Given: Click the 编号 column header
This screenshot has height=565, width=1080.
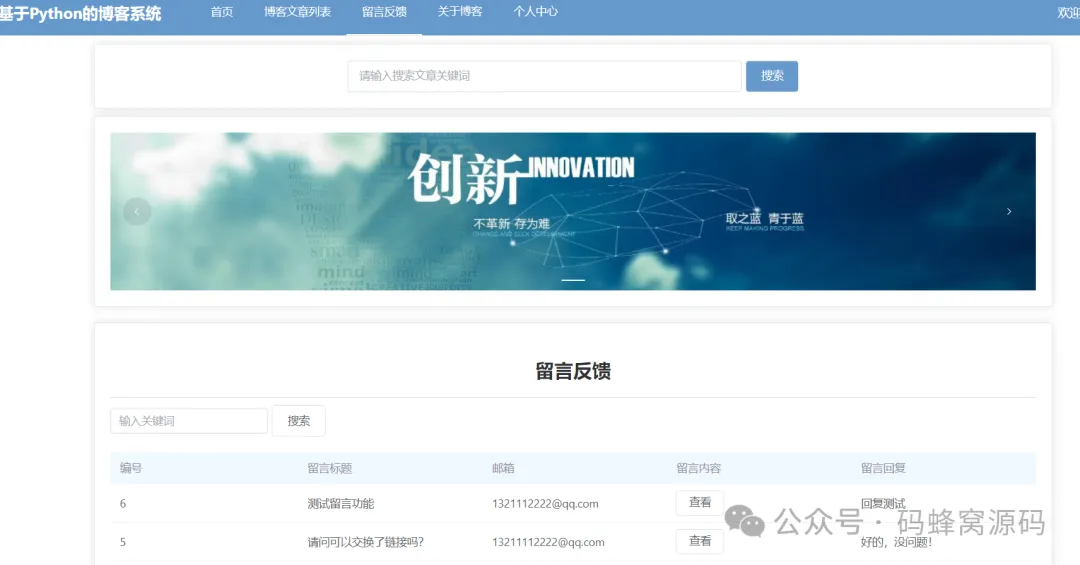Looking at the screenshot, I should point(131,469).
